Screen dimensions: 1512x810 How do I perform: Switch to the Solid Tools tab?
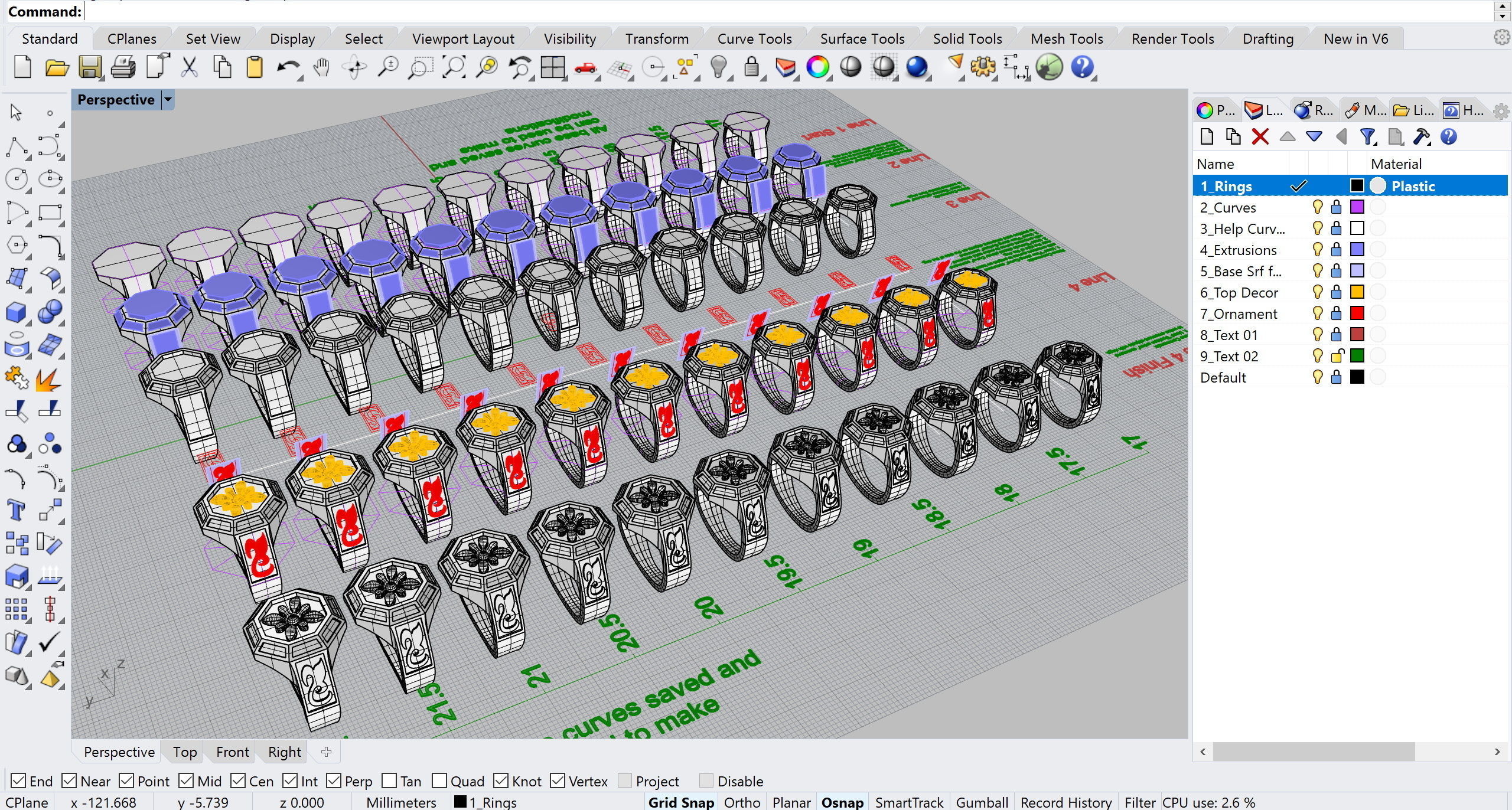point(967,39)
